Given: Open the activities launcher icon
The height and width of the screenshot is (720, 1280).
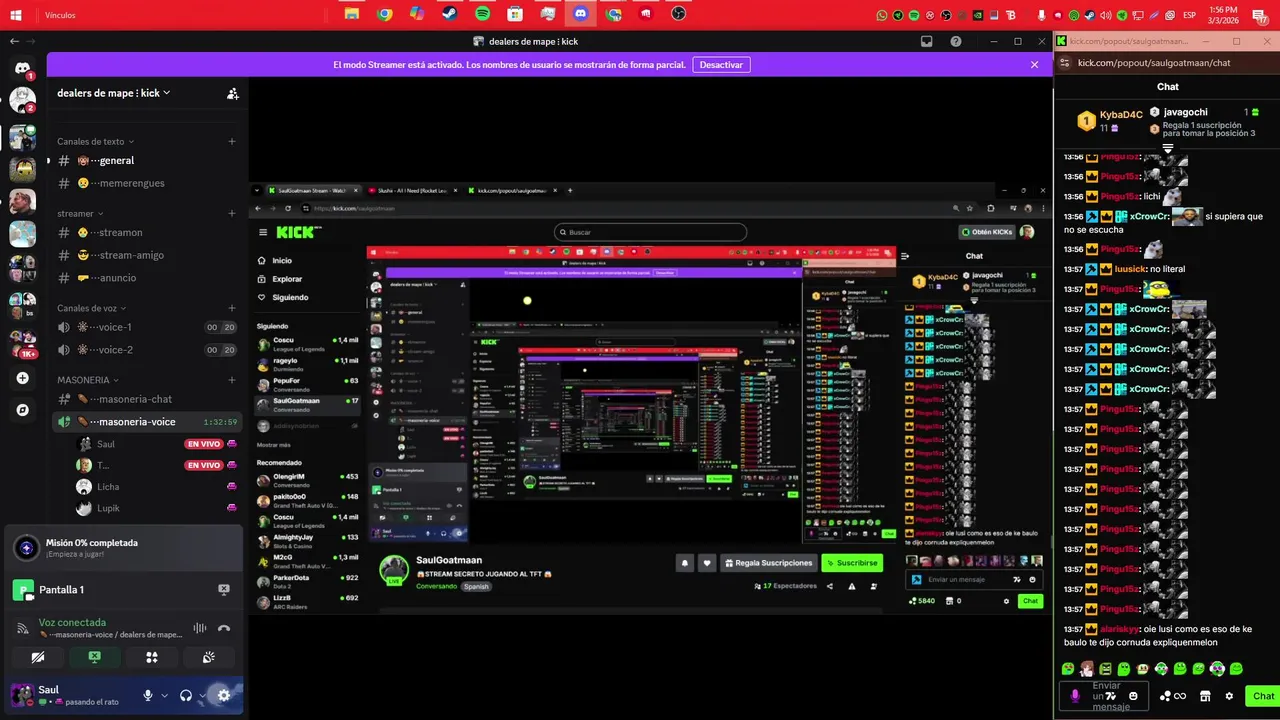Looking at the screenshot, I should [152, 657].
